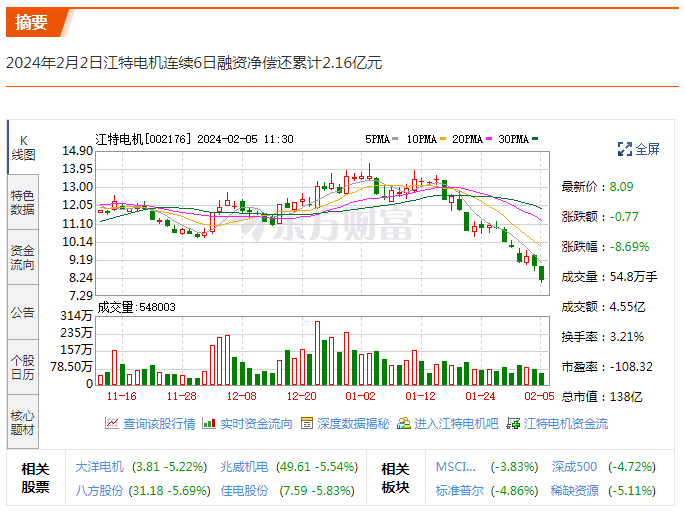Screen dimensions: 685x511
Task: Click the 01-24 date label on axis
Action: [x=480, y=396]
